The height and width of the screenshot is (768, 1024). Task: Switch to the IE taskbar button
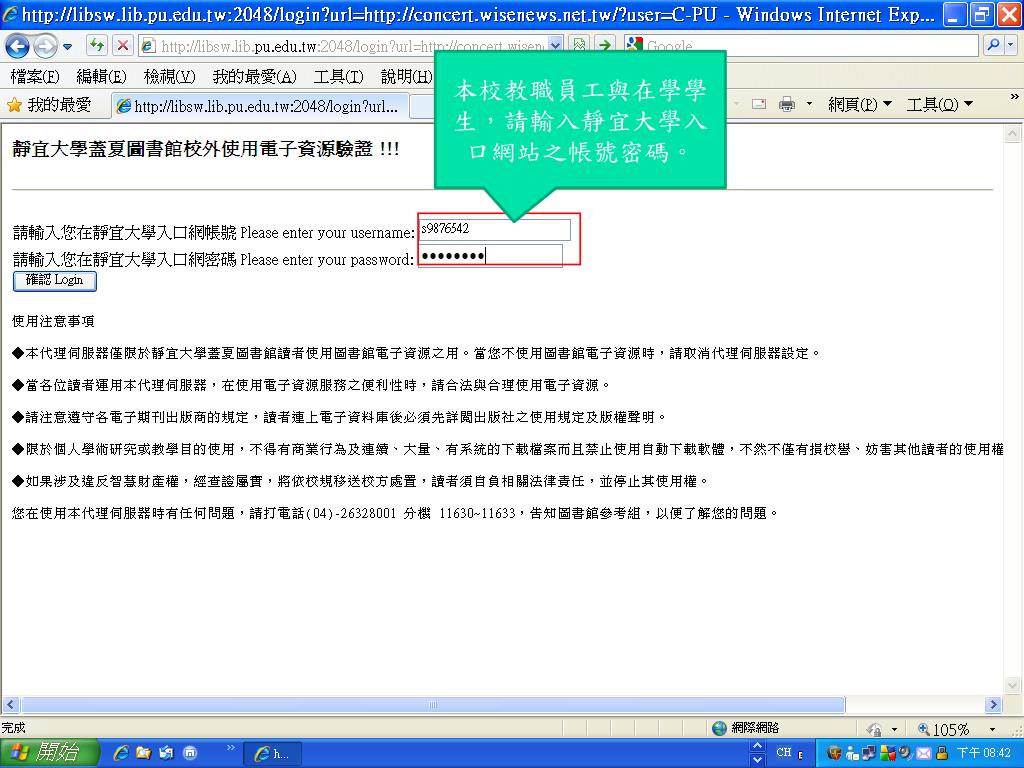point(272,754)
